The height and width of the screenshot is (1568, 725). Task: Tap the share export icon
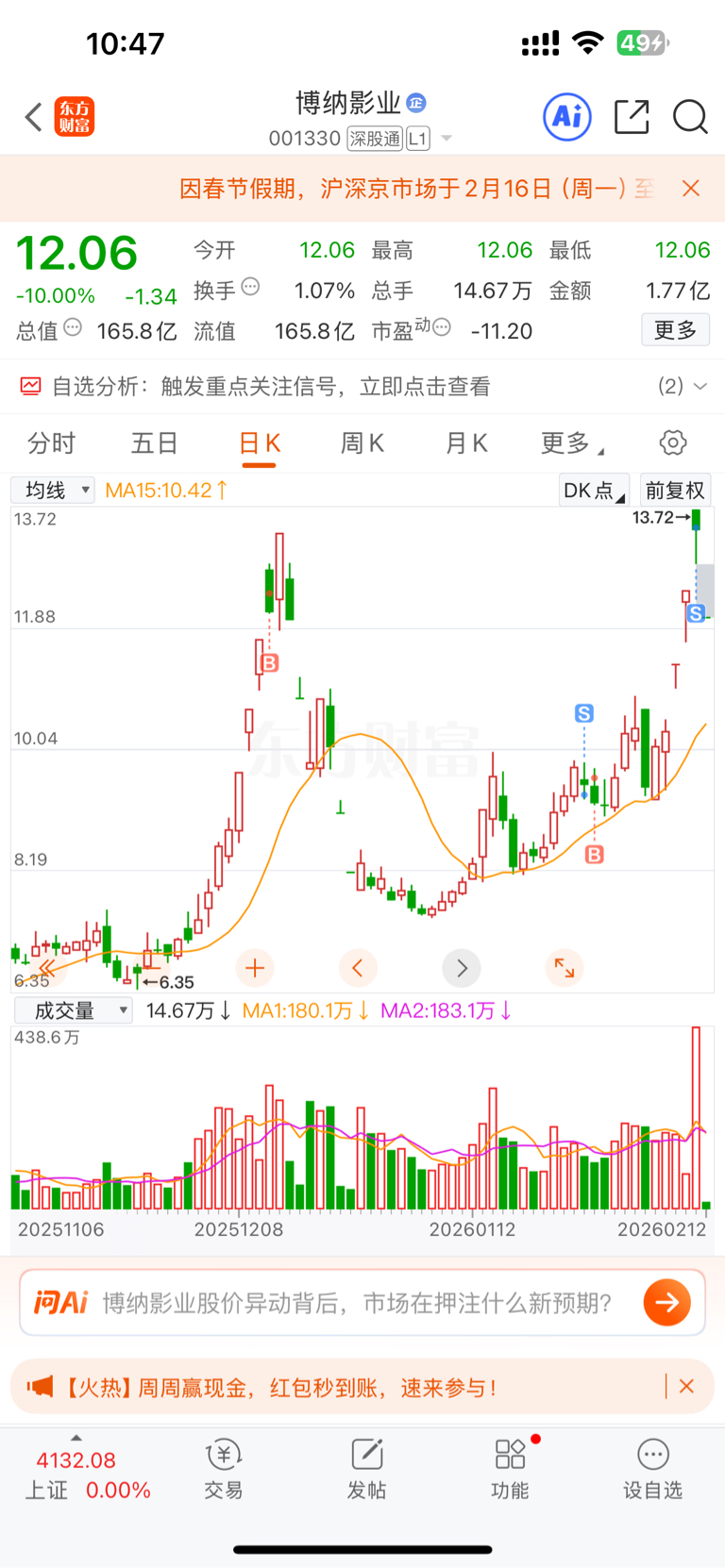(632, 117)
